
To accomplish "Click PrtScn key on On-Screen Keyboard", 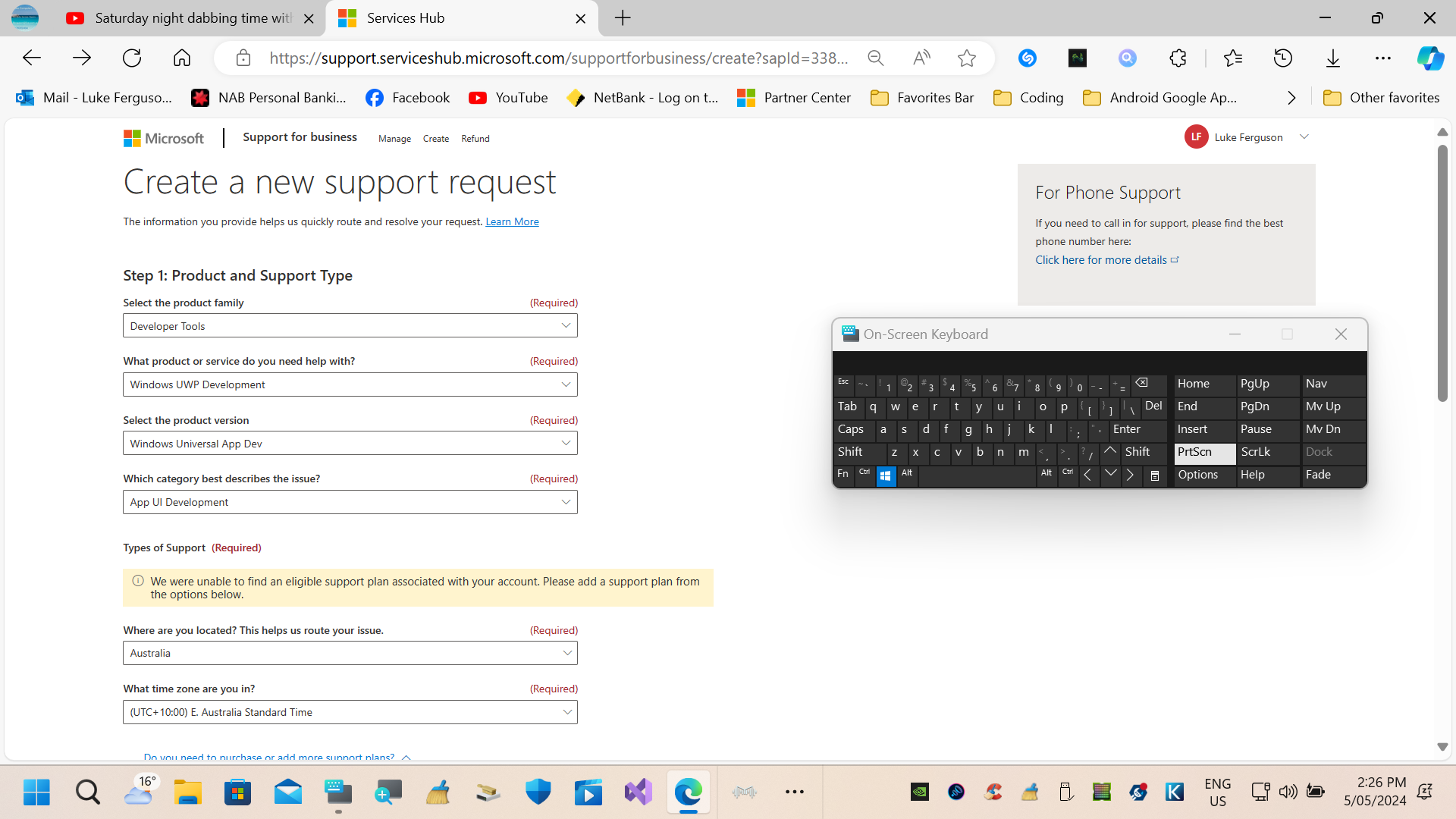I will pyautogui.click(x=1204, y=453).
